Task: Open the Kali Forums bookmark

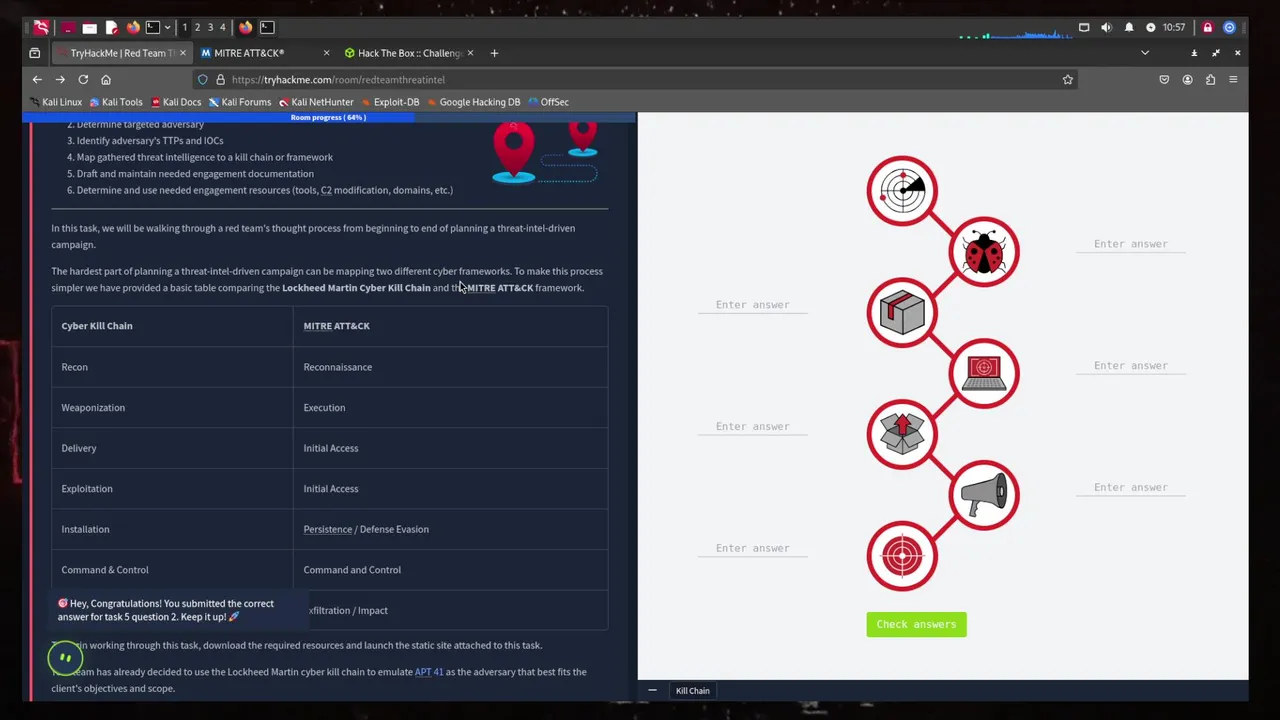Action: pyautogui.click(x=240, y=102)
